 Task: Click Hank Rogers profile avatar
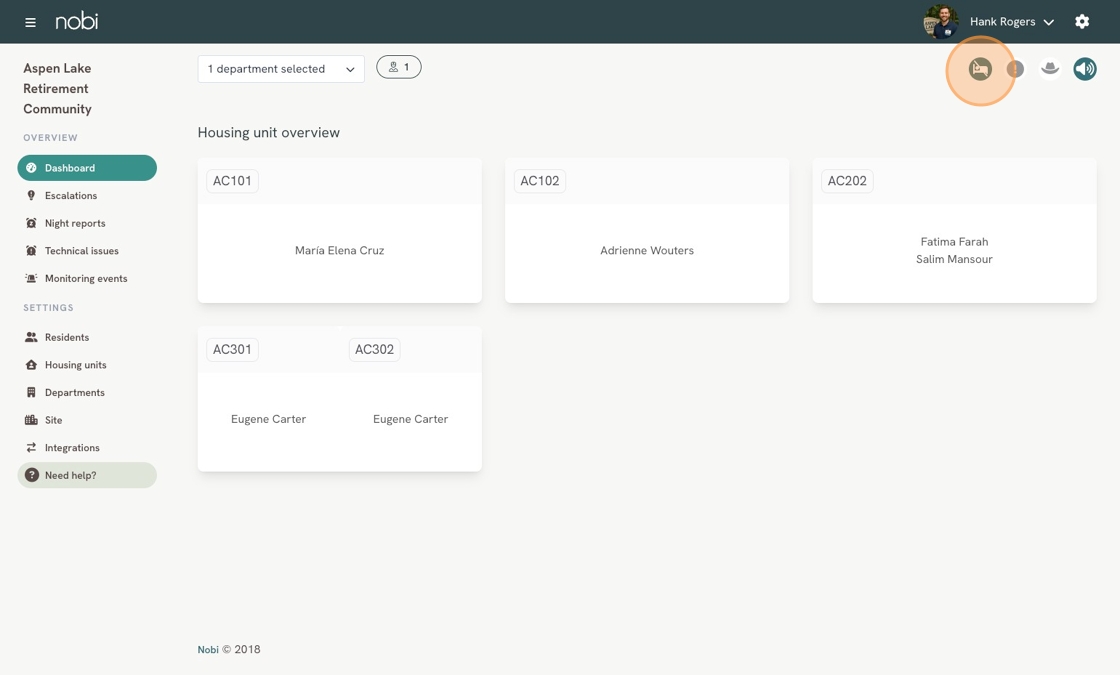pos(941,21)
